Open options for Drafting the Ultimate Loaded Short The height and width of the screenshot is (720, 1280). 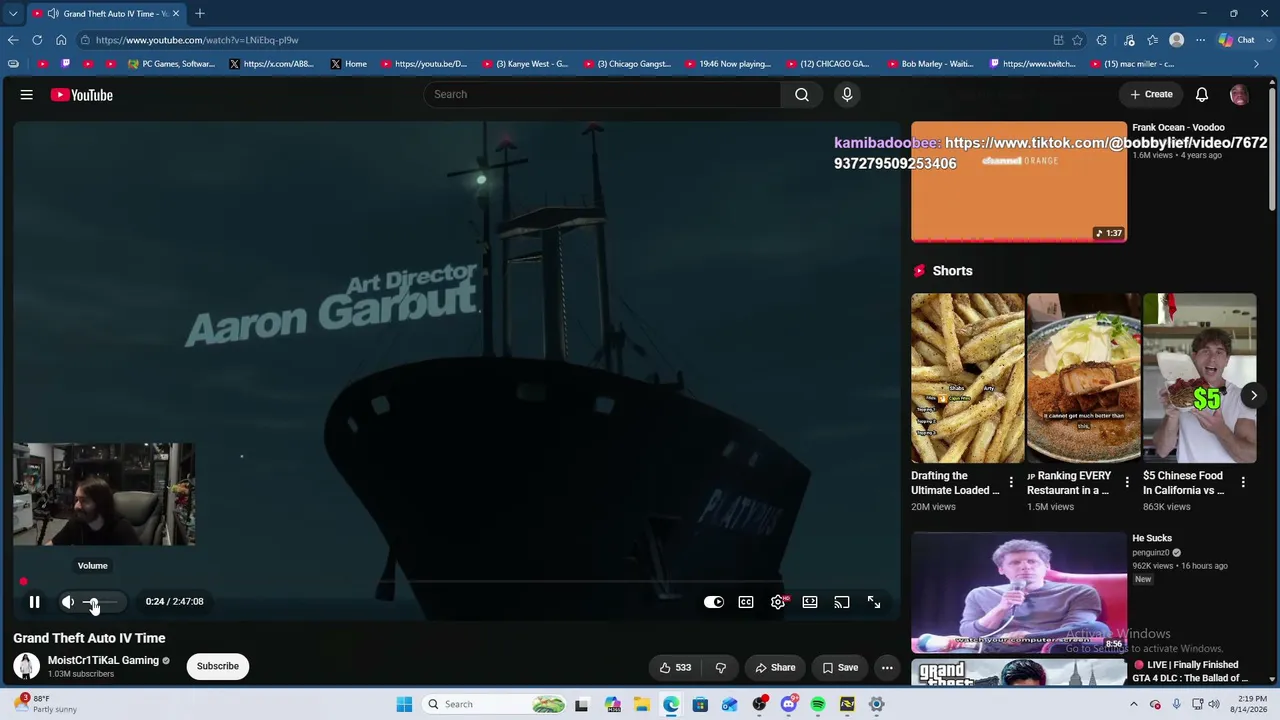(x=1011, y=483)
